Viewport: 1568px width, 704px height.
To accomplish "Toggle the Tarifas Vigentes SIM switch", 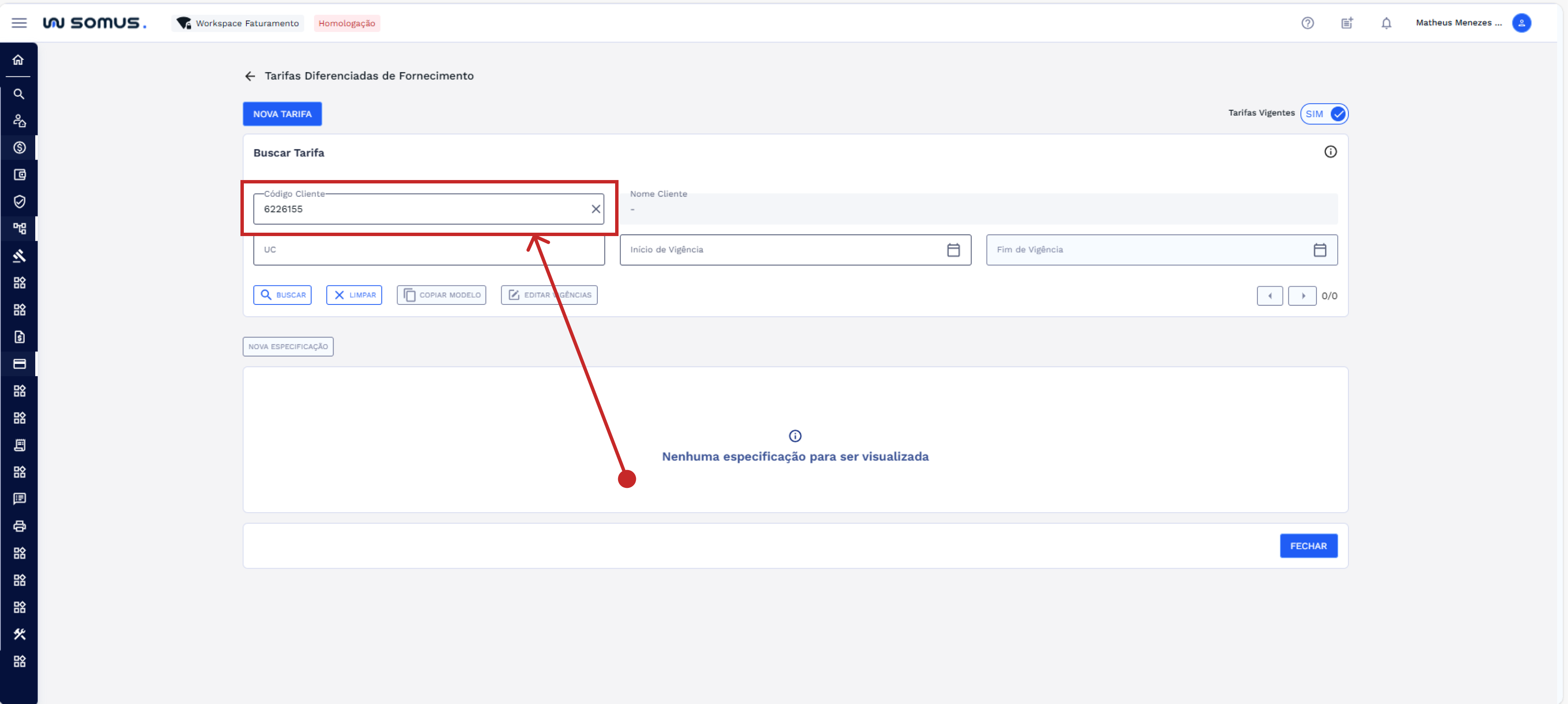I will (1324, 114).
